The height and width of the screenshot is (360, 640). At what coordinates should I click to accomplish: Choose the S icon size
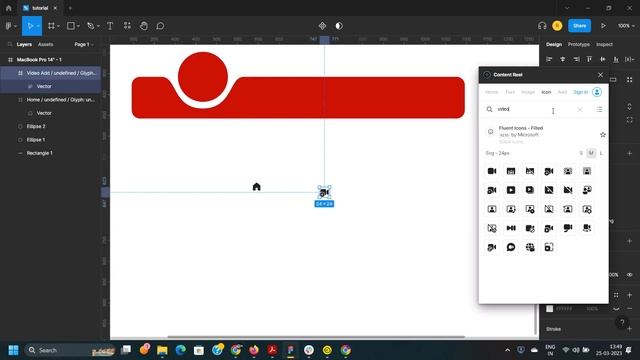[x=581, y=153]
